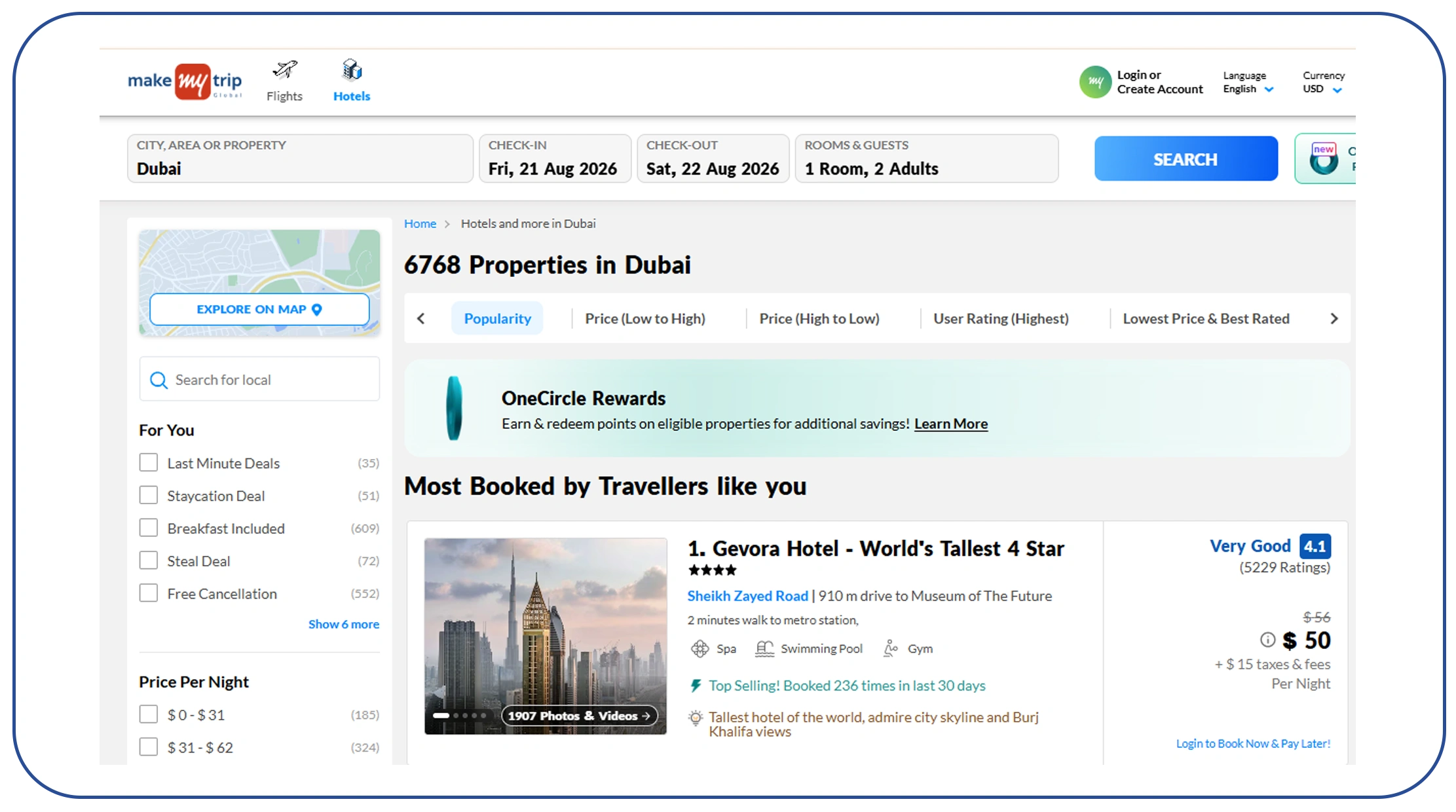Enable the Staycation Deal filter
This screenshot has width=1456, height=812.
(149, 495)
